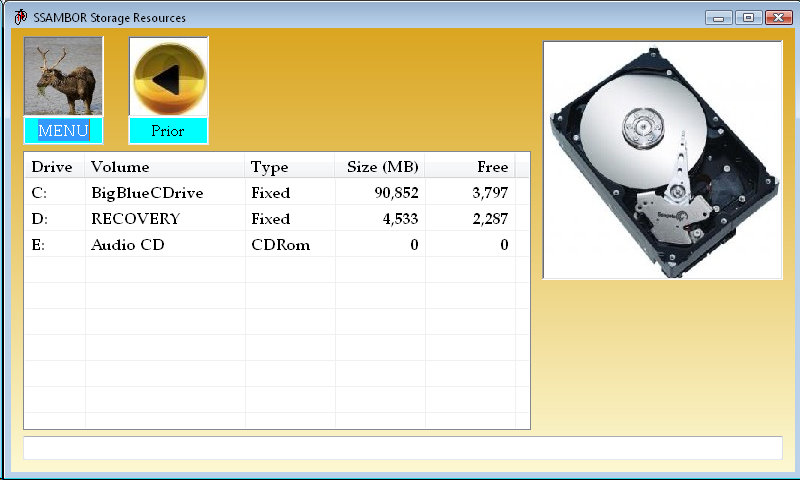This screenshot has height=480, width=800.
Task: Maximize the Storage Resources window
Action: tap(747, 18)
